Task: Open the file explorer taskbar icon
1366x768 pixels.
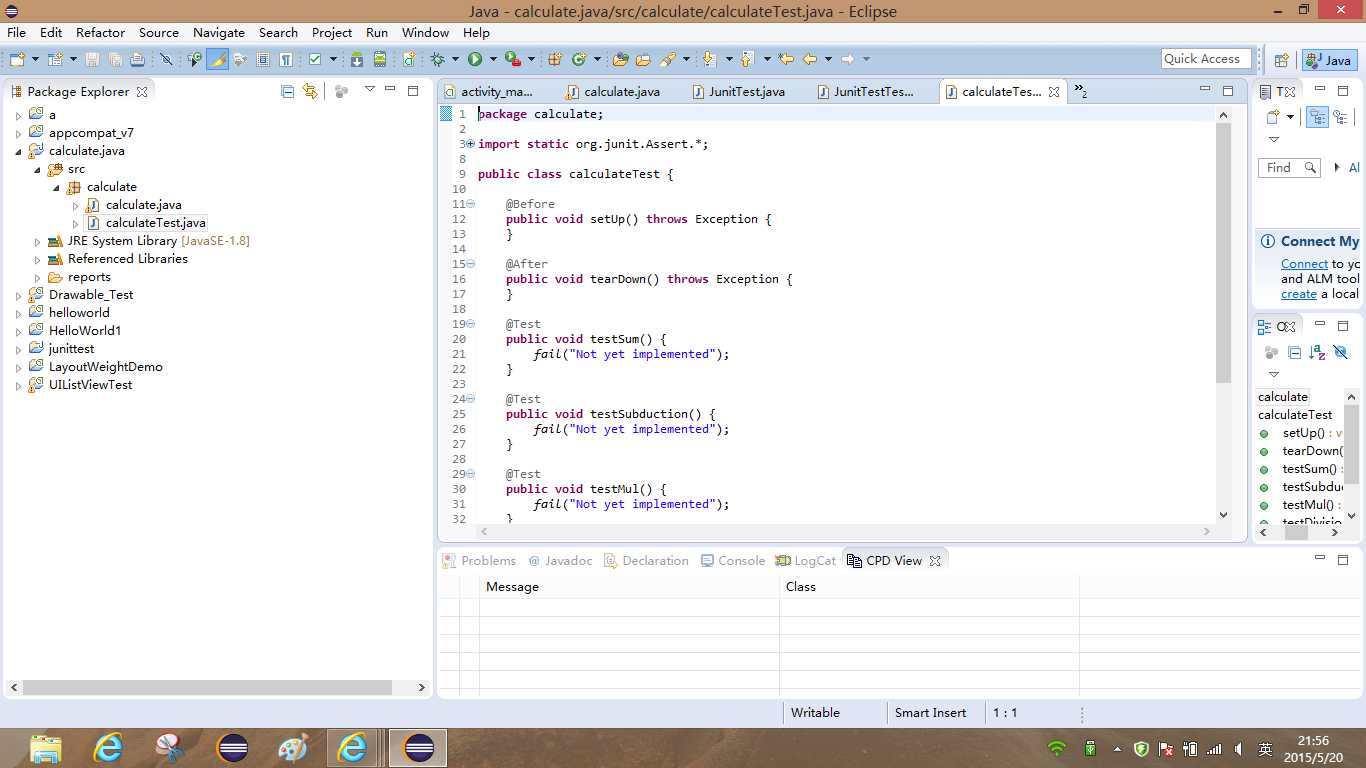Action: click(x=46, y=748)
